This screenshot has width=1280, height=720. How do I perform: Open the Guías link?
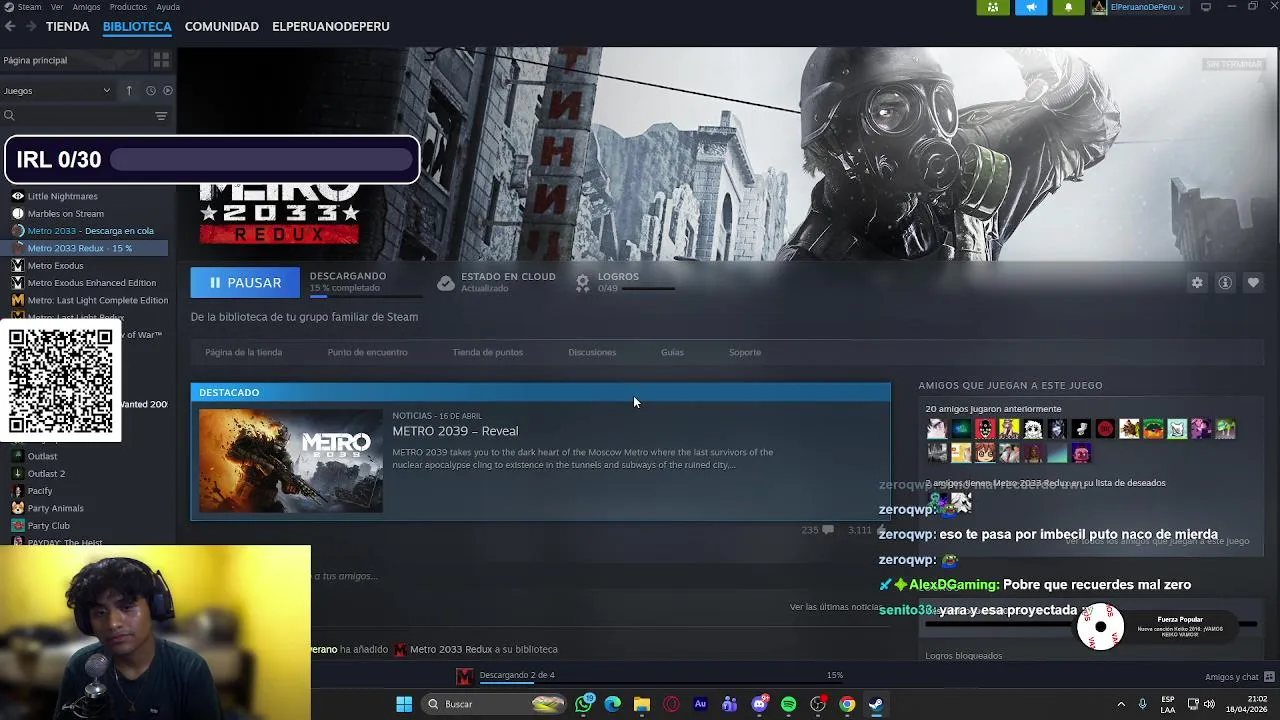(672, 352)
